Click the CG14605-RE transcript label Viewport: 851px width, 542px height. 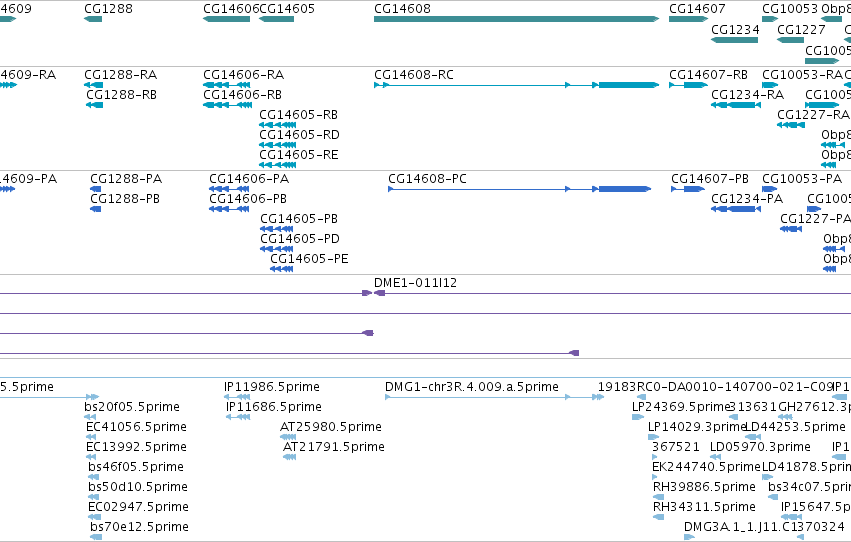pyautogui.click(x=299, y=155)
